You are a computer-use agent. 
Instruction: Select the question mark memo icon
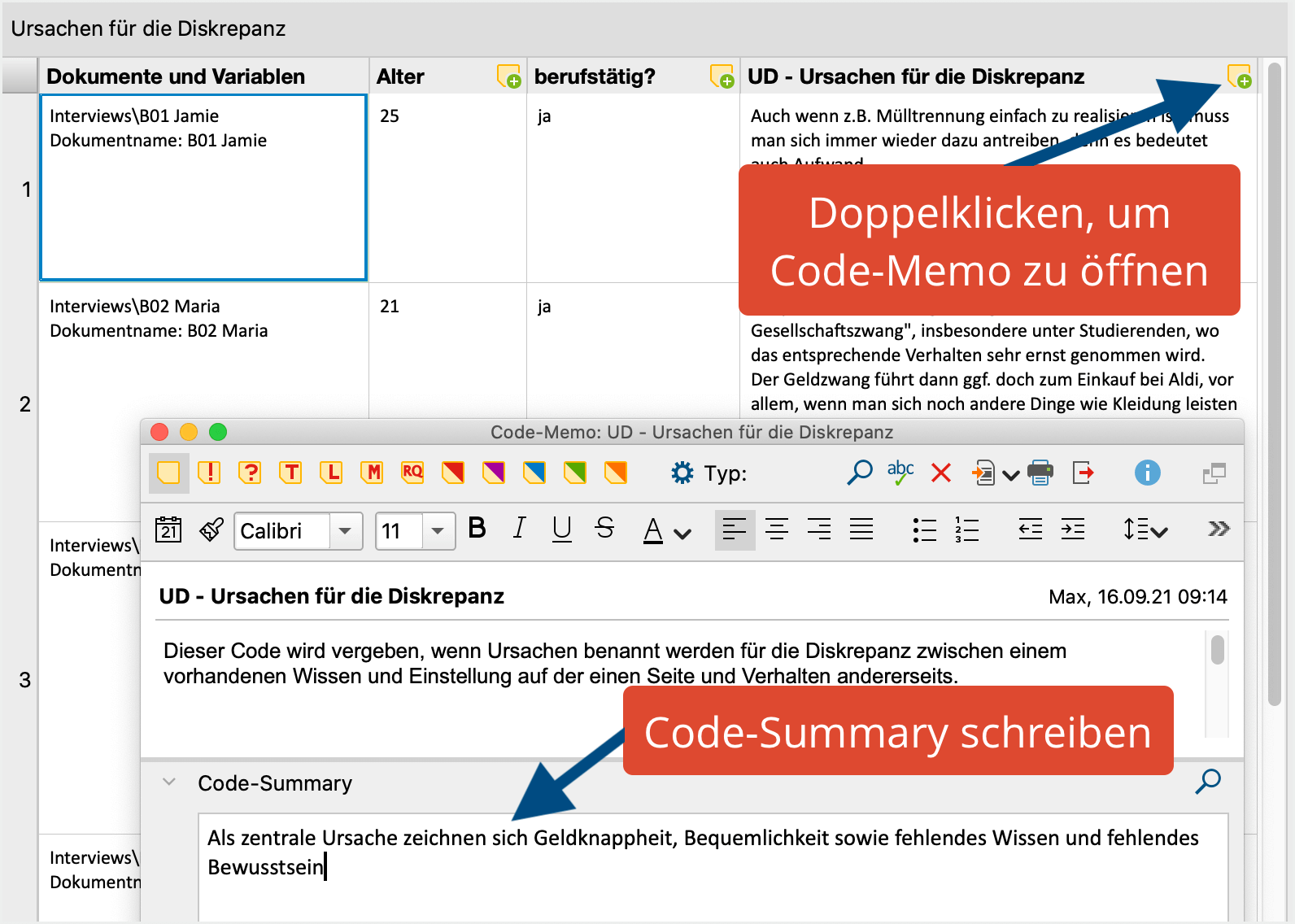(250, 473)
